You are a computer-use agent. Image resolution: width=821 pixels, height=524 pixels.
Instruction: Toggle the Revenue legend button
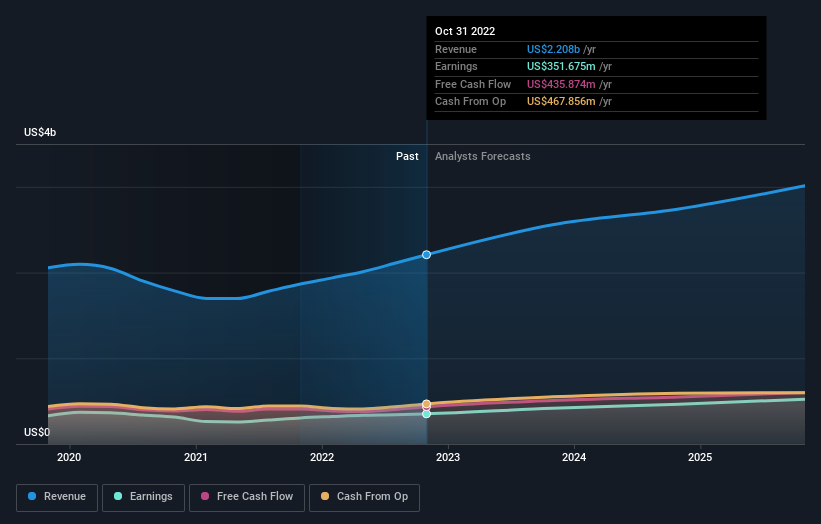click(57, 497)
